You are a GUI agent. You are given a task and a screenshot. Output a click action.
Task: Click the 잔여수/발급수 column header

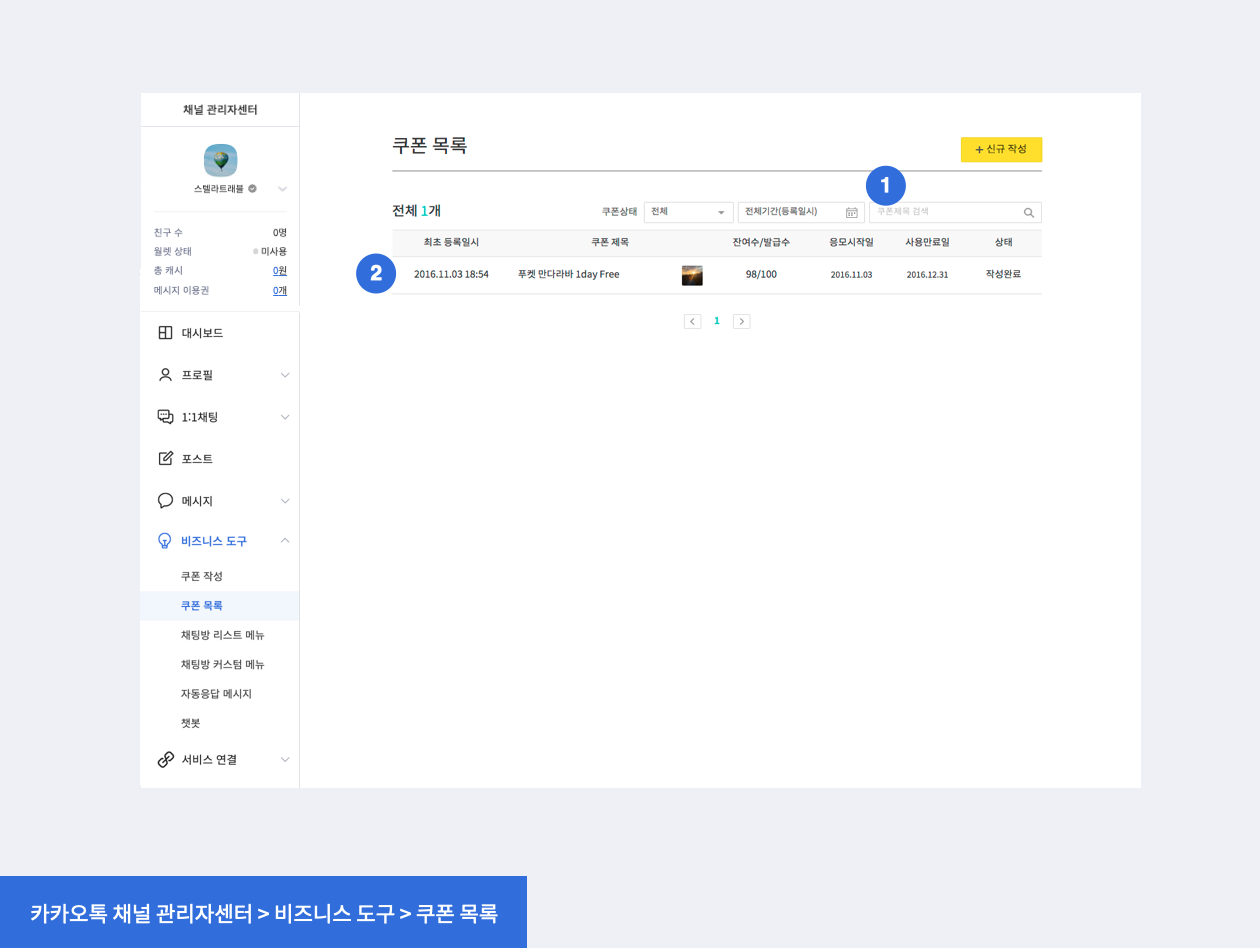(761, 242)
